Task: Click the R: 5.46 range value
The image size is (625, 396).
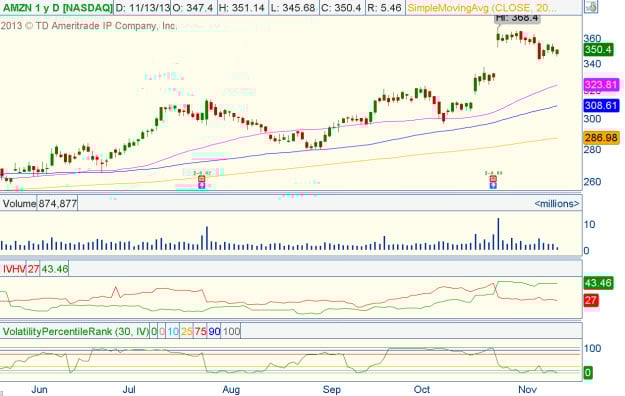Action: coord(384,8)
